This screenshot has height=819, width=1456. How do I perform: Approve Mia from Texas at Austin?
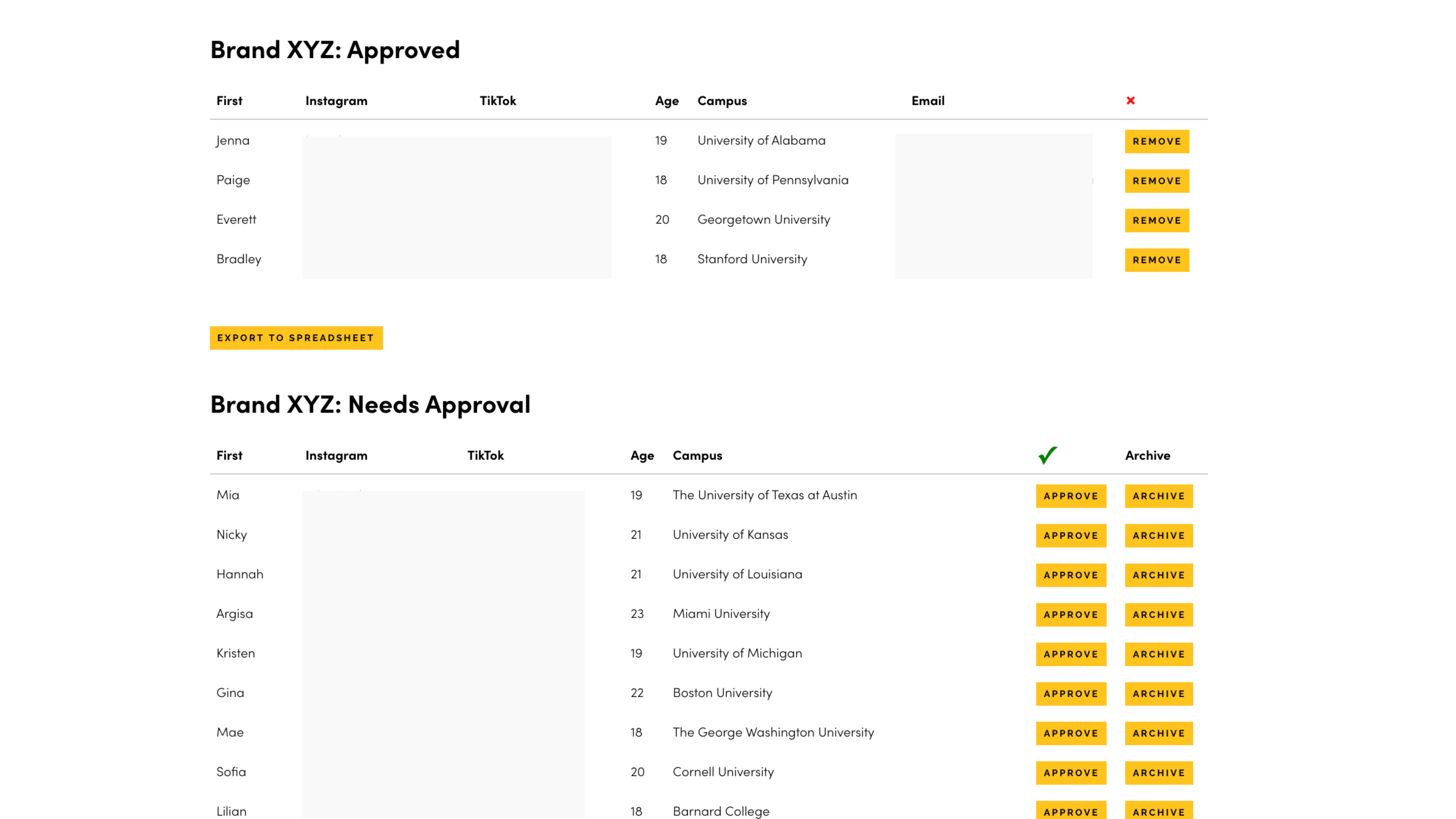coord(1071,496)
